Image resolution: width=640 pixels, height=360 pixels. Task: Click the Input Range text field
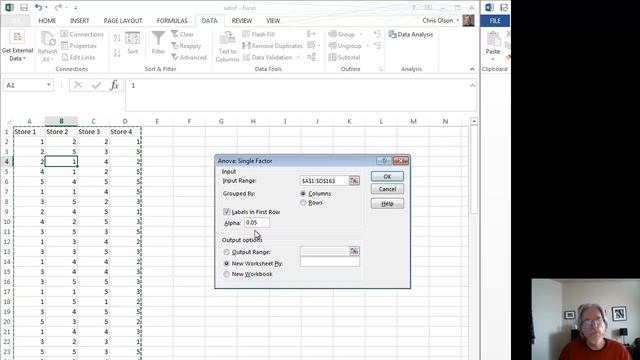pos(324,180)
